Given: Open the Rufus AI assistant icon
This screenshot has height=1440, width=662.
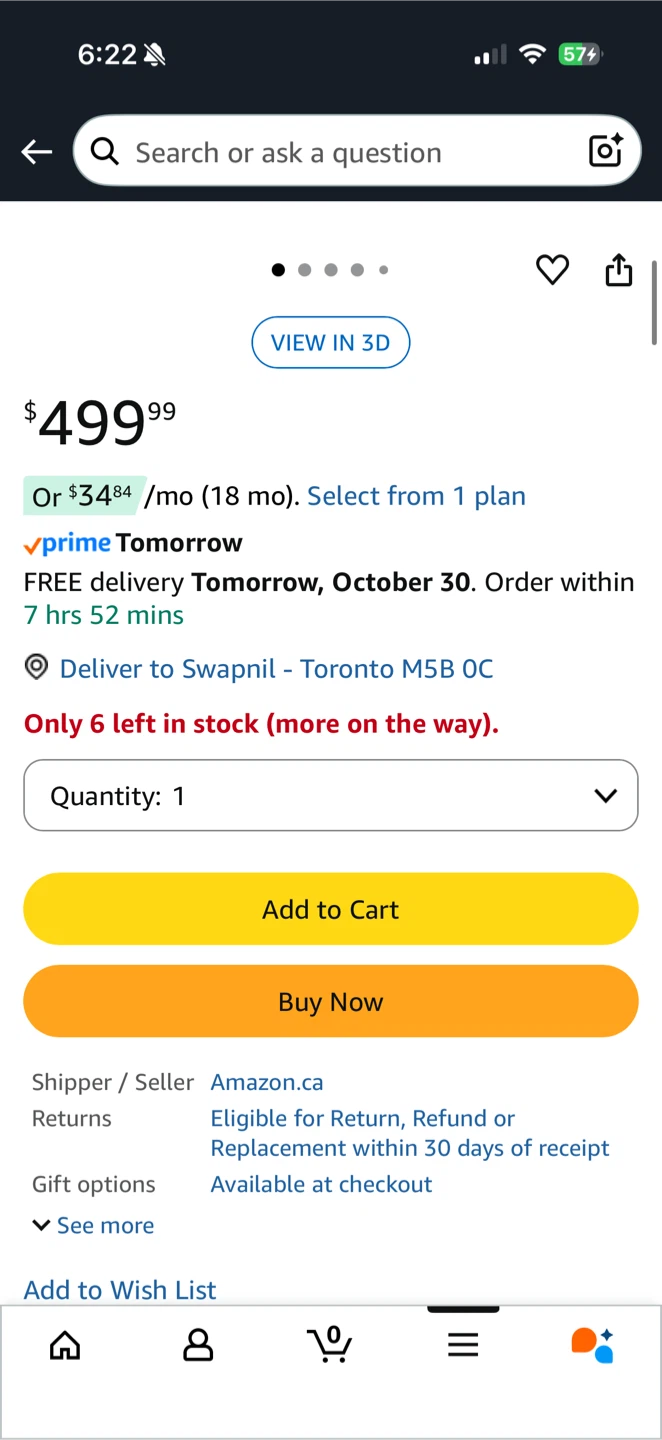Looking at the screenshot, I should pyautogui.click(x=593, y=1345).
